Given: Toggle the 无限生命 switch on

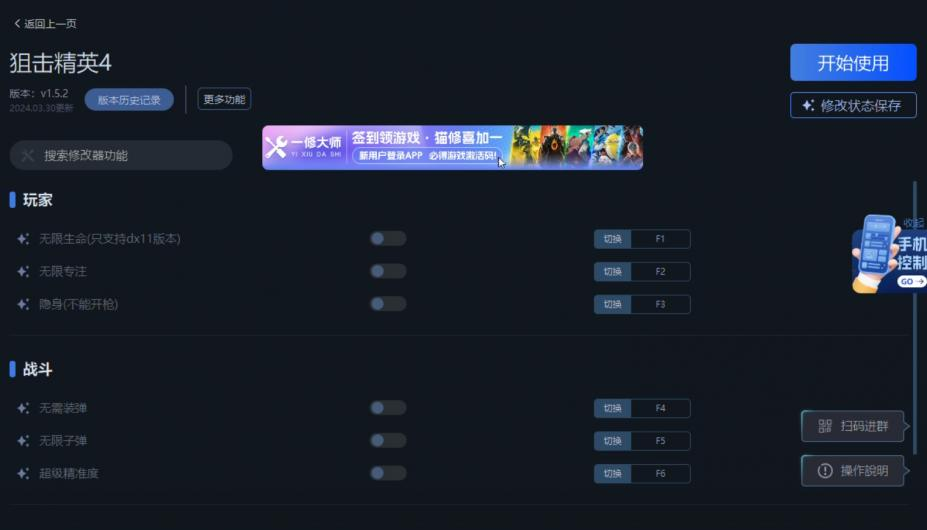Looking at the screenshot, I should (x=388, y=238).
